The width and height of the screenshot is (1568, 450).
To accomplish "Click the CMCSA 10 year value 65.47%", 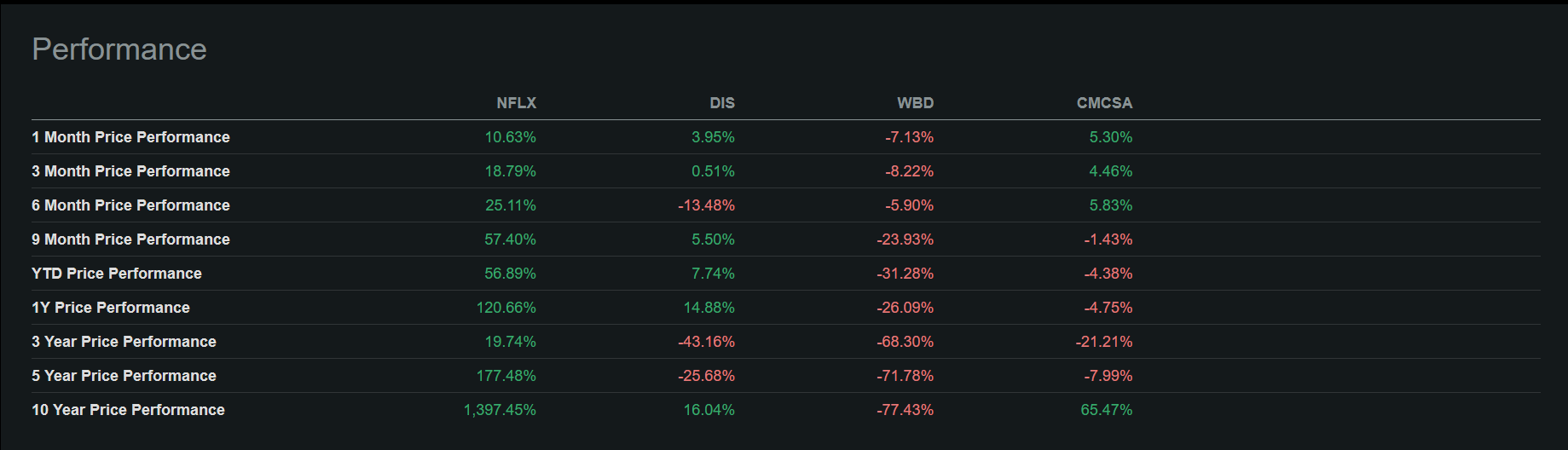I will [1106, 410].
